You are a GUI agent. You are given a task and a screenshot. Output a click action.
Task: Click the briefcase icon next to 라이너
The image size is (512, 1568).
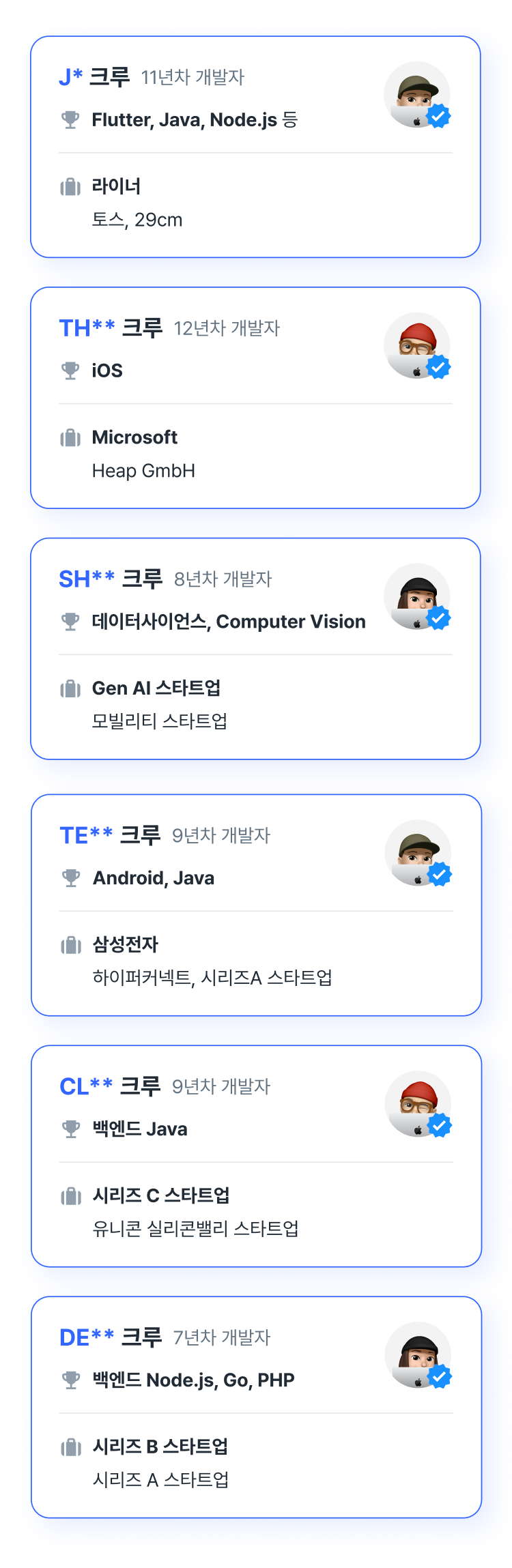coord(70,186)
